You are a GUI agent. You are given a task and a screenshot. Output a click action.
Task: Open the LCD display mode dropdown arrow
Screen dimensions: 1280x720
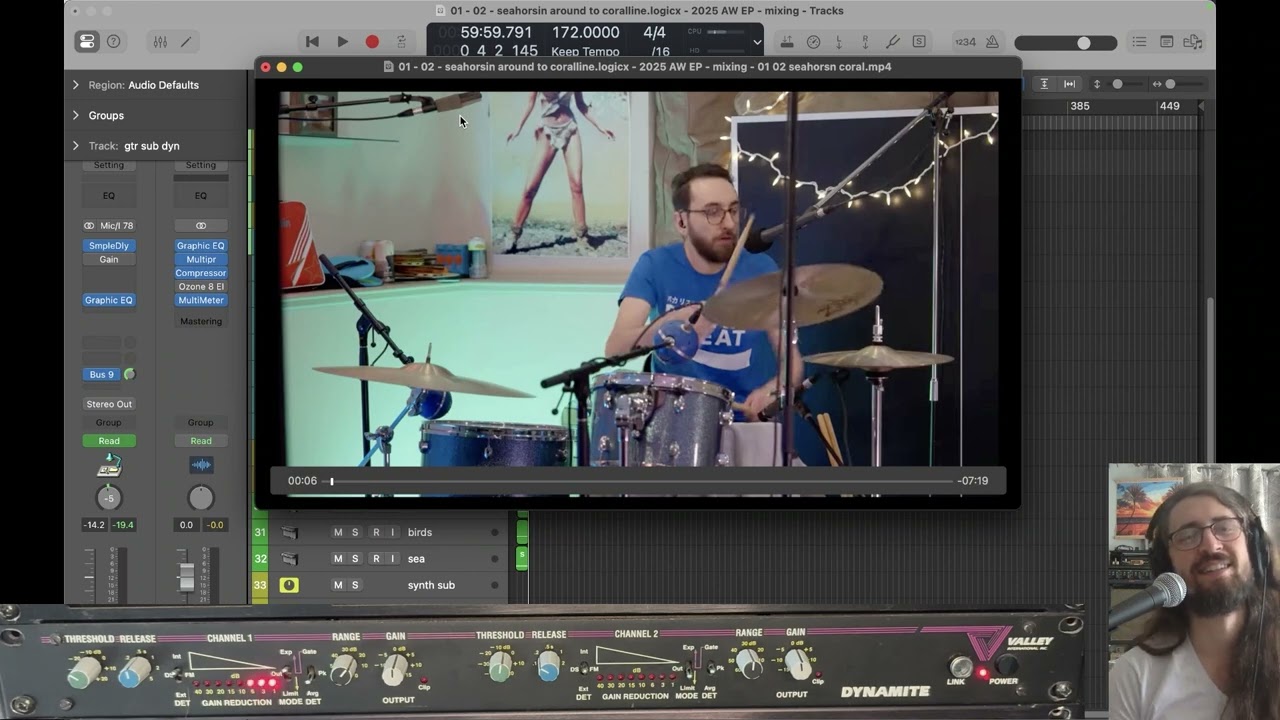(757, 43)
